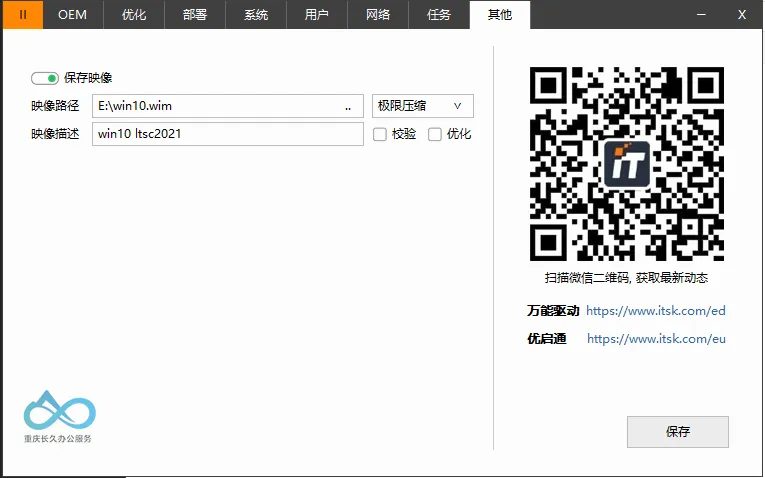Check the 优化 checkbox
Image resolution: width=765 pixels, height=478 pixels.
coord(435,134)
